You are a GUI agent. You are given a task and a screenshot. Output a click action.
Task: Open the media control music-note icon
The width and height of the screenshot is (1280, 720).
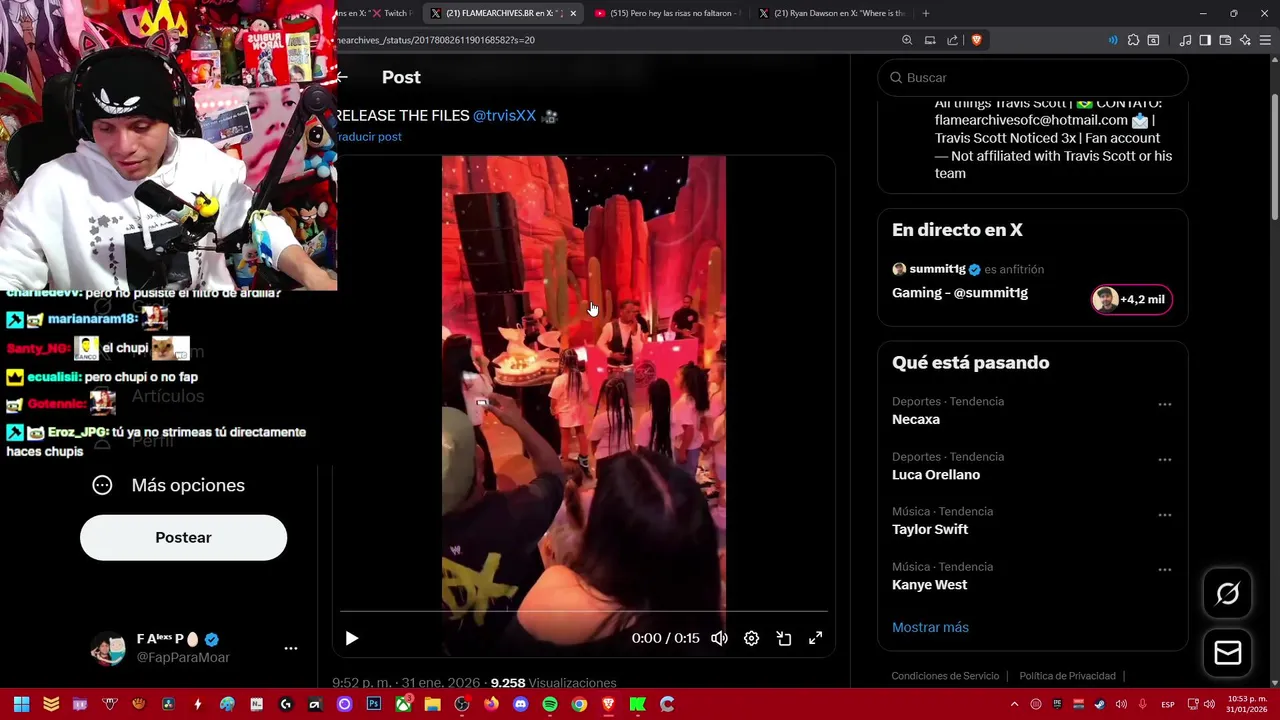1185,40
